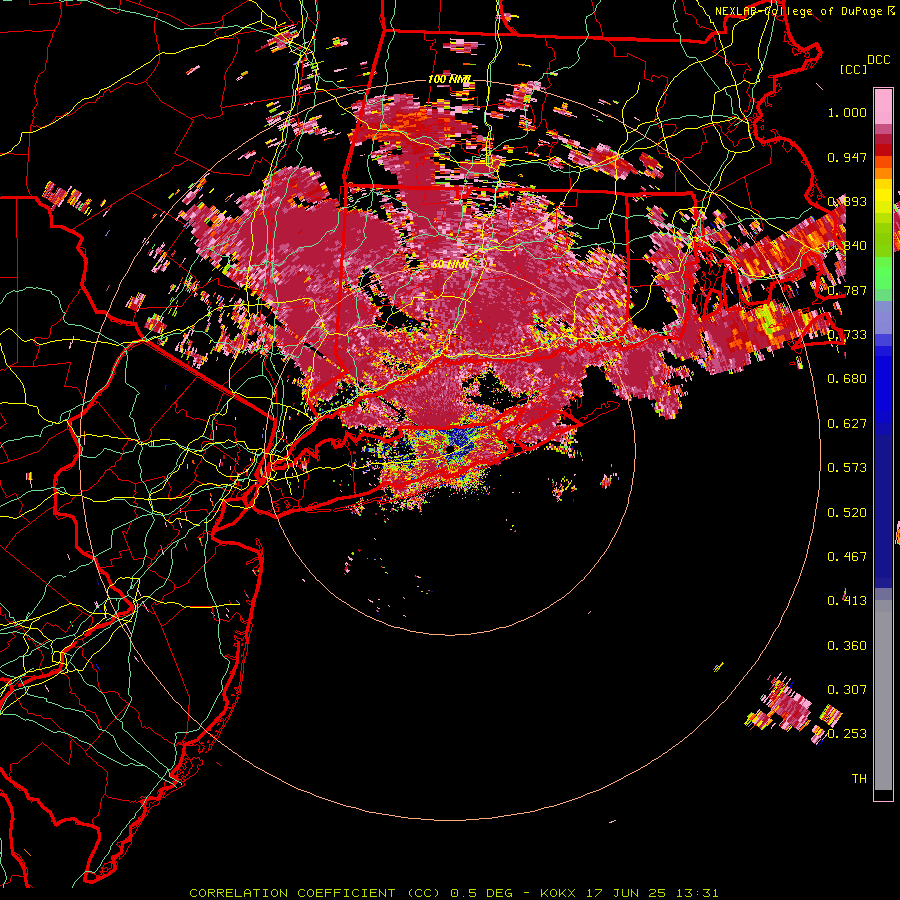The width and height of the screenshot is (900, 900).
Task: Click the [CC] unit label
Action: coord(853,69)
